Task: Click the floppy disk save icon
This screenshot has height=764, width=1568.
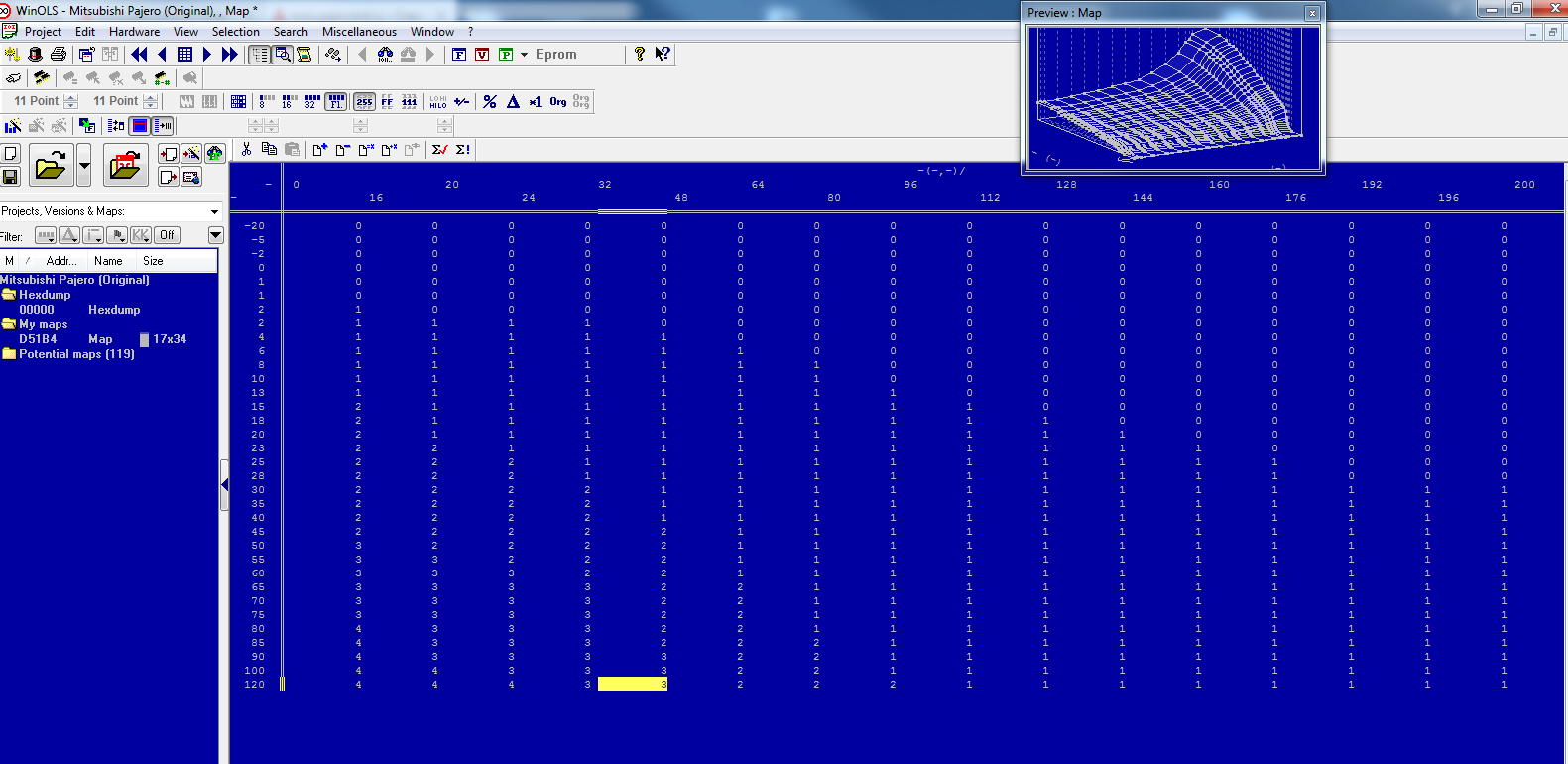Action: point(10,177)
